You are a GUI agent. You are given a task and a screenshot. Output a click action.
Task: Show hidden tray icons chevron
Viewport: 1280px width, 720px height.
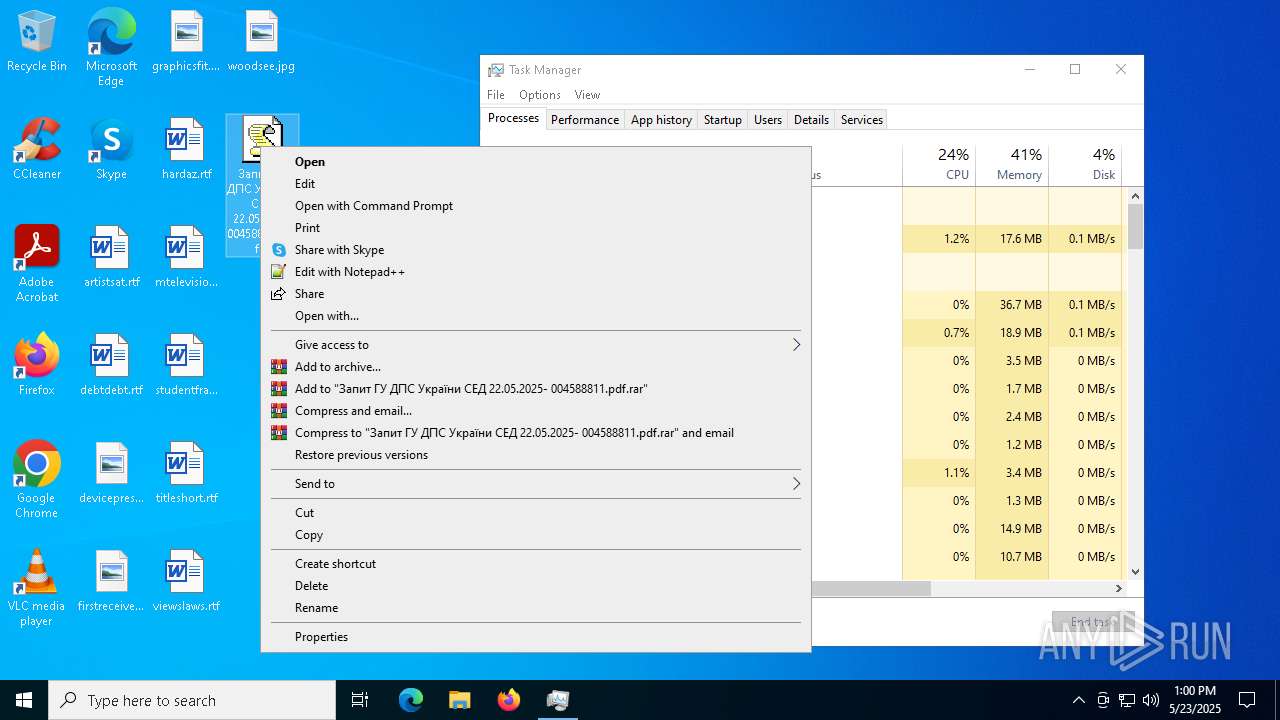[x=1078, y=700]
